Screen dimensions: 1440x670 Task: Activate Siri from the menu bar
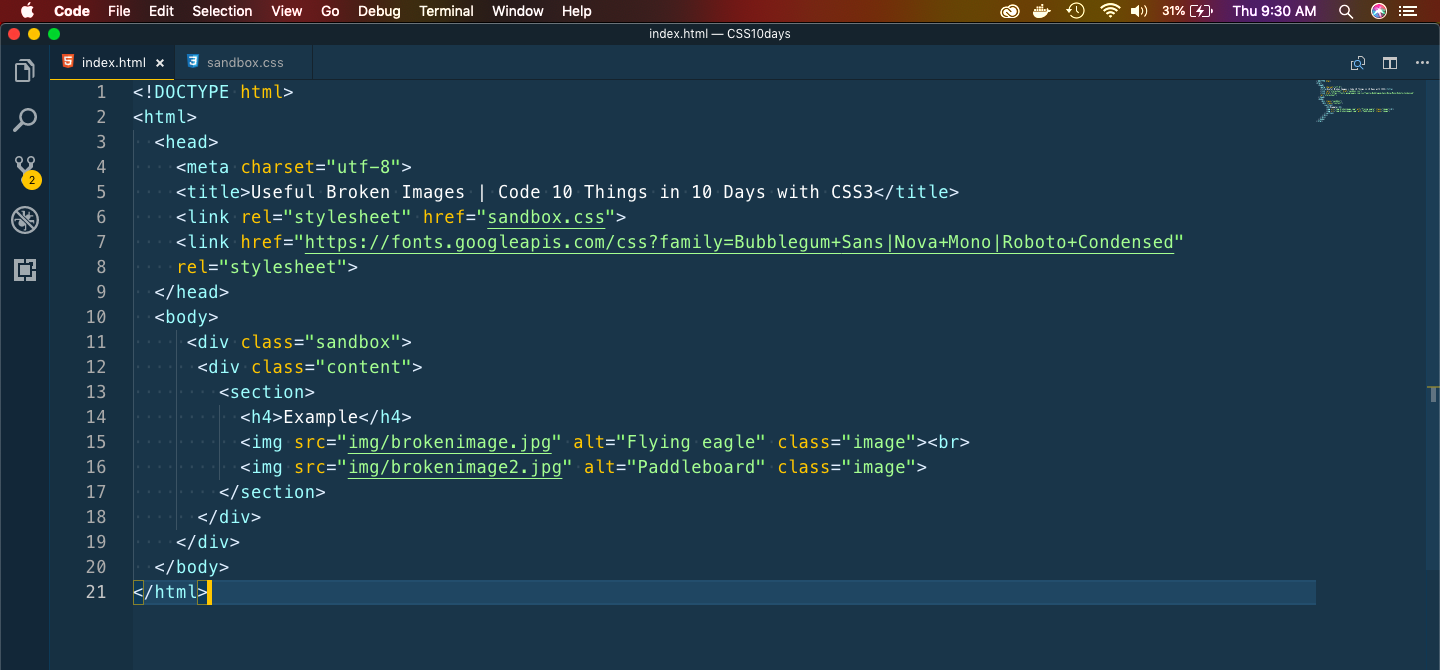click(1379, 11)
